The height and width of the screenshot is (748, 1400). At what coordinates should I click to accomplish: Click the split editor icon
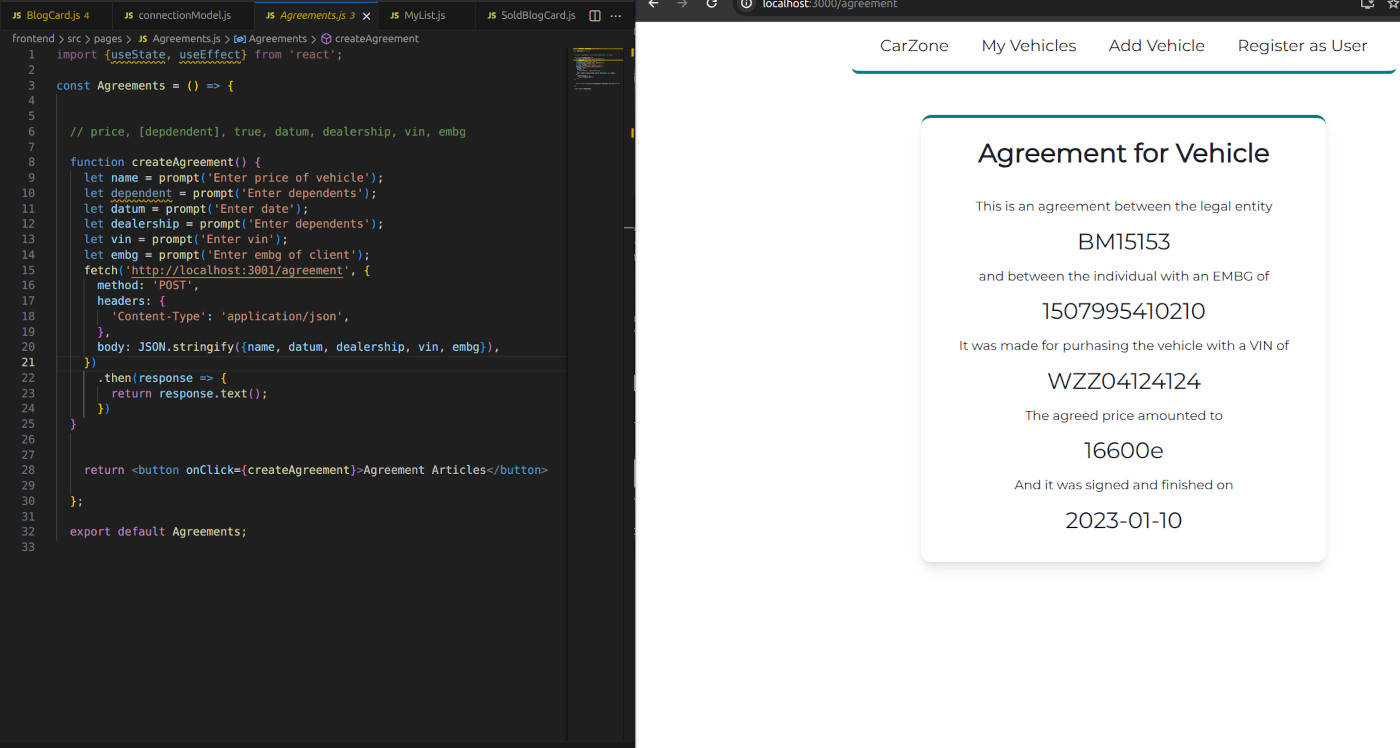(x=595, y=16)
